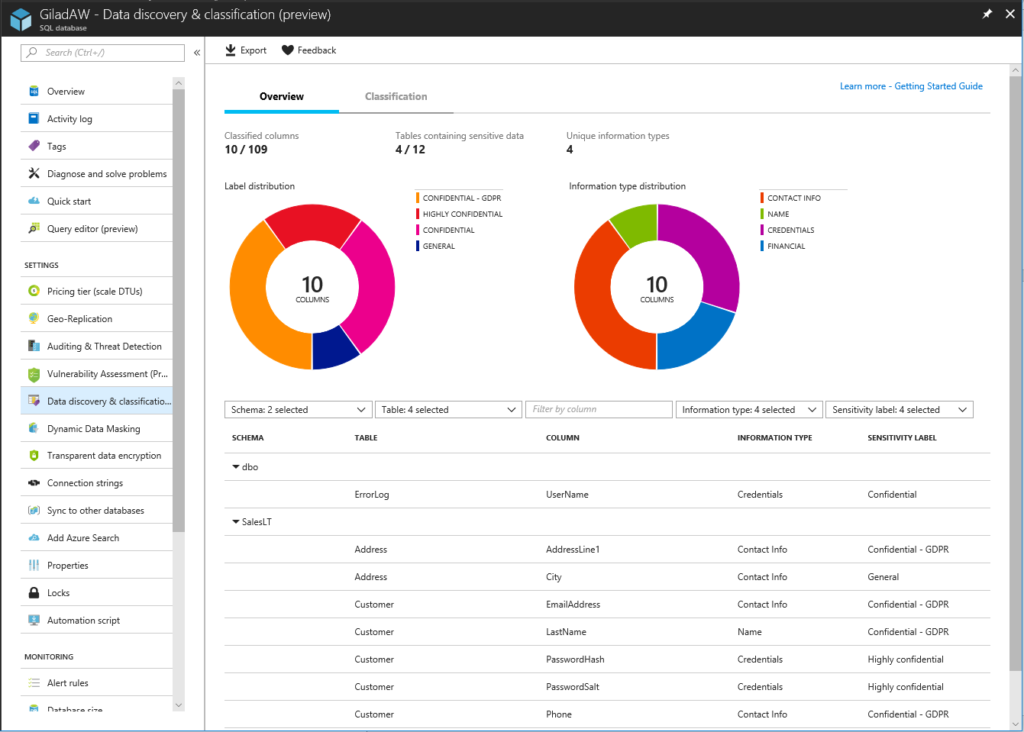Collapse the SalesLT schema group
1024x732 pixels.
pyautogui.click(x=232, y=521)
